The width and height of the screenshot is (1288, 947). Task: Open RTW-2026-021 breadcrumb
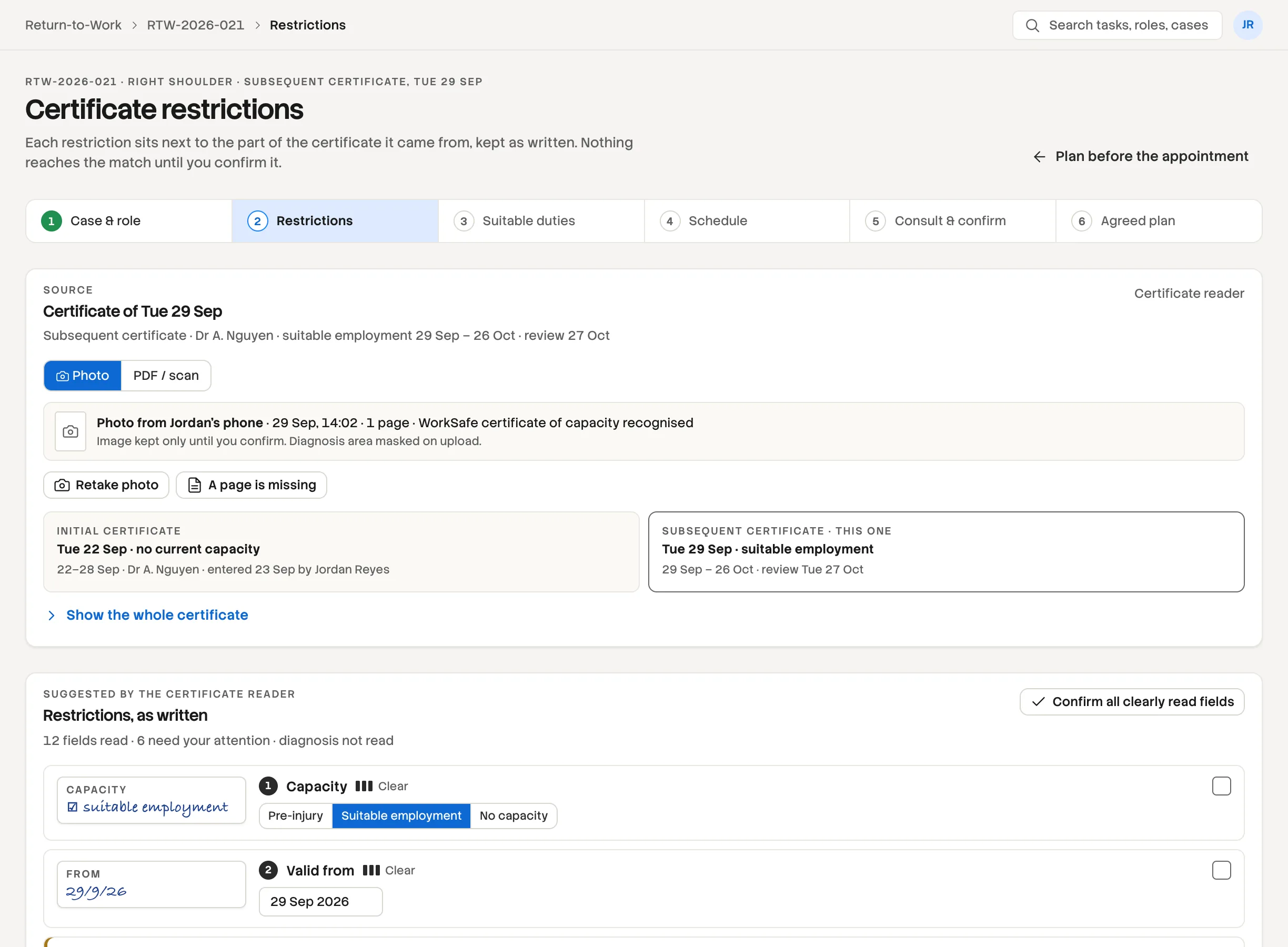196,25
